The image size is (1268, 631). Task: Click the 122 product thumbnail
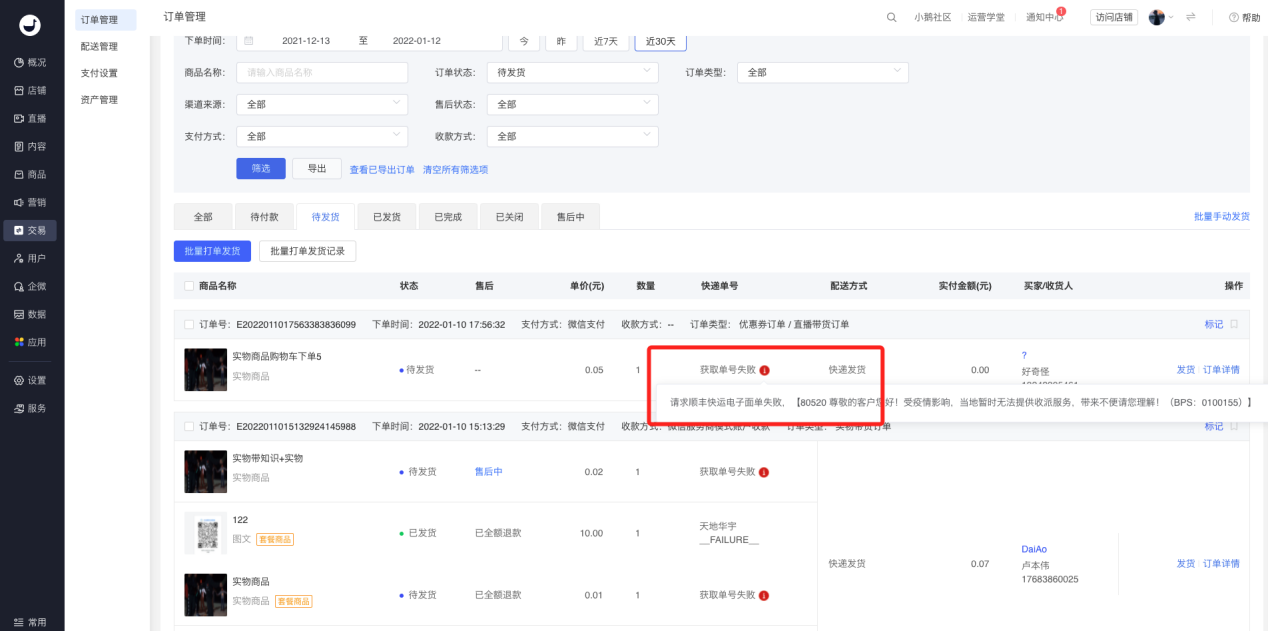pyautogui.click(x=206, y=533)
